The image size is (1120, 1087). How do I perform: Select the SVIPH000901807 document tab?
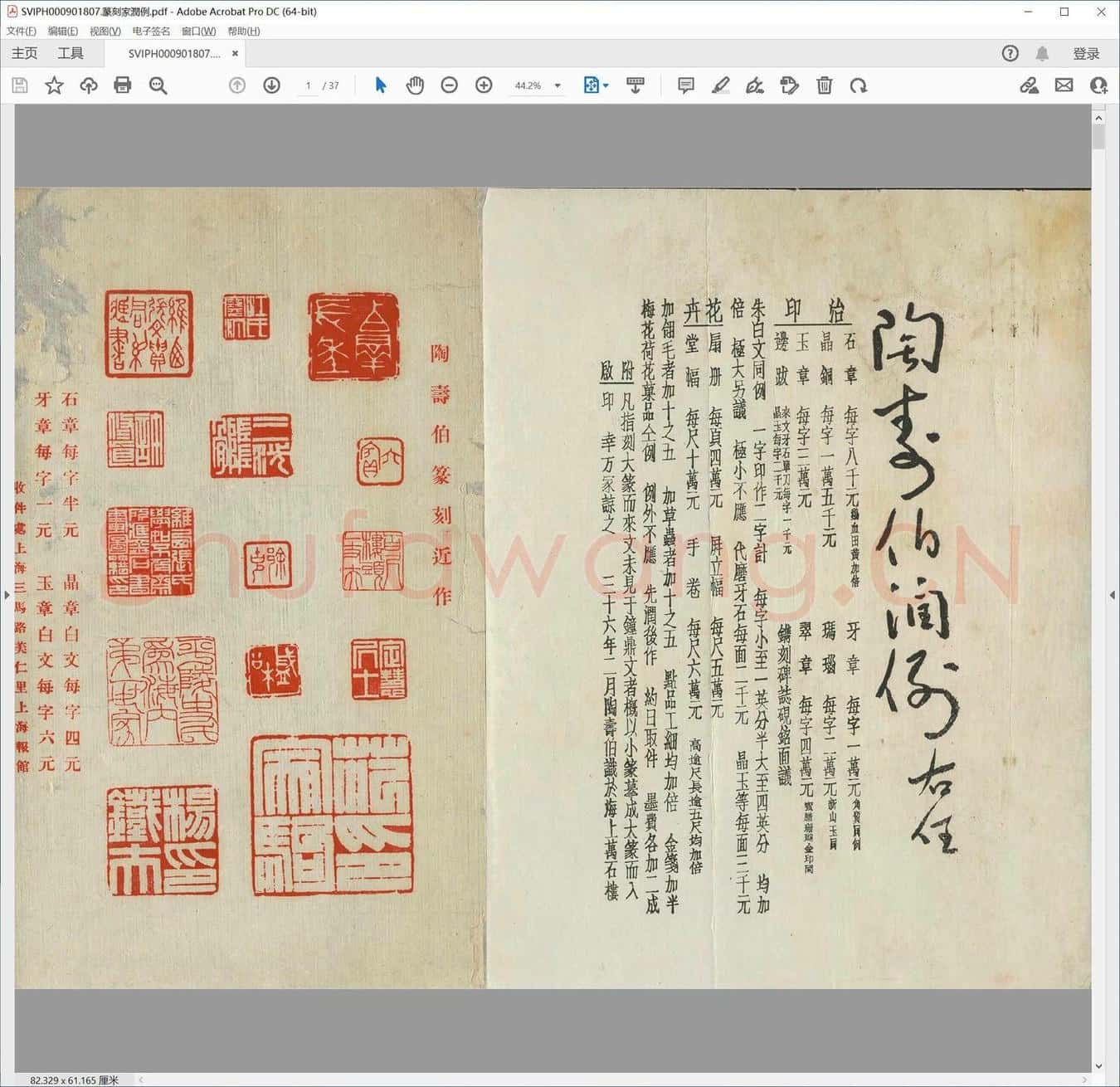(x=174, y=54)
